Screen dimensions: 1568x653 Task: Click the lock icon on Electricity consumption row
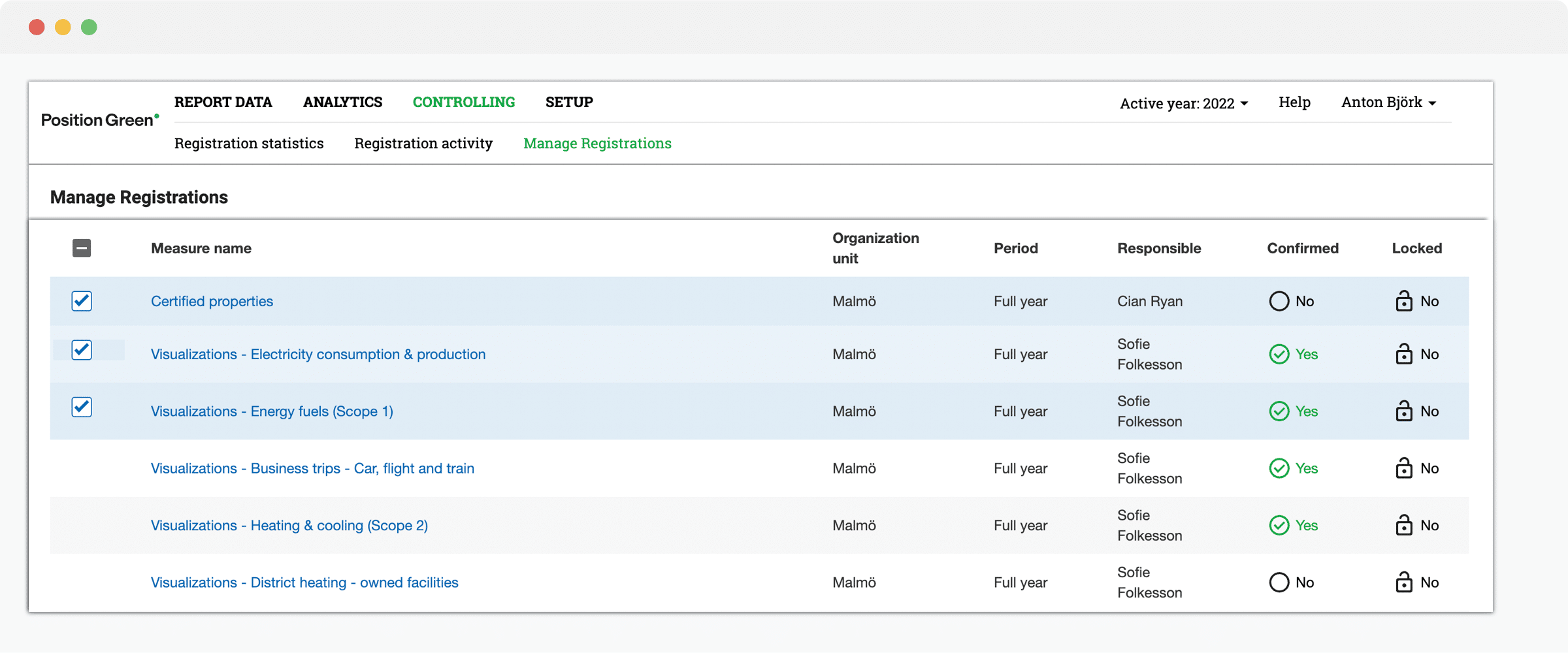tap(1403, 354)
